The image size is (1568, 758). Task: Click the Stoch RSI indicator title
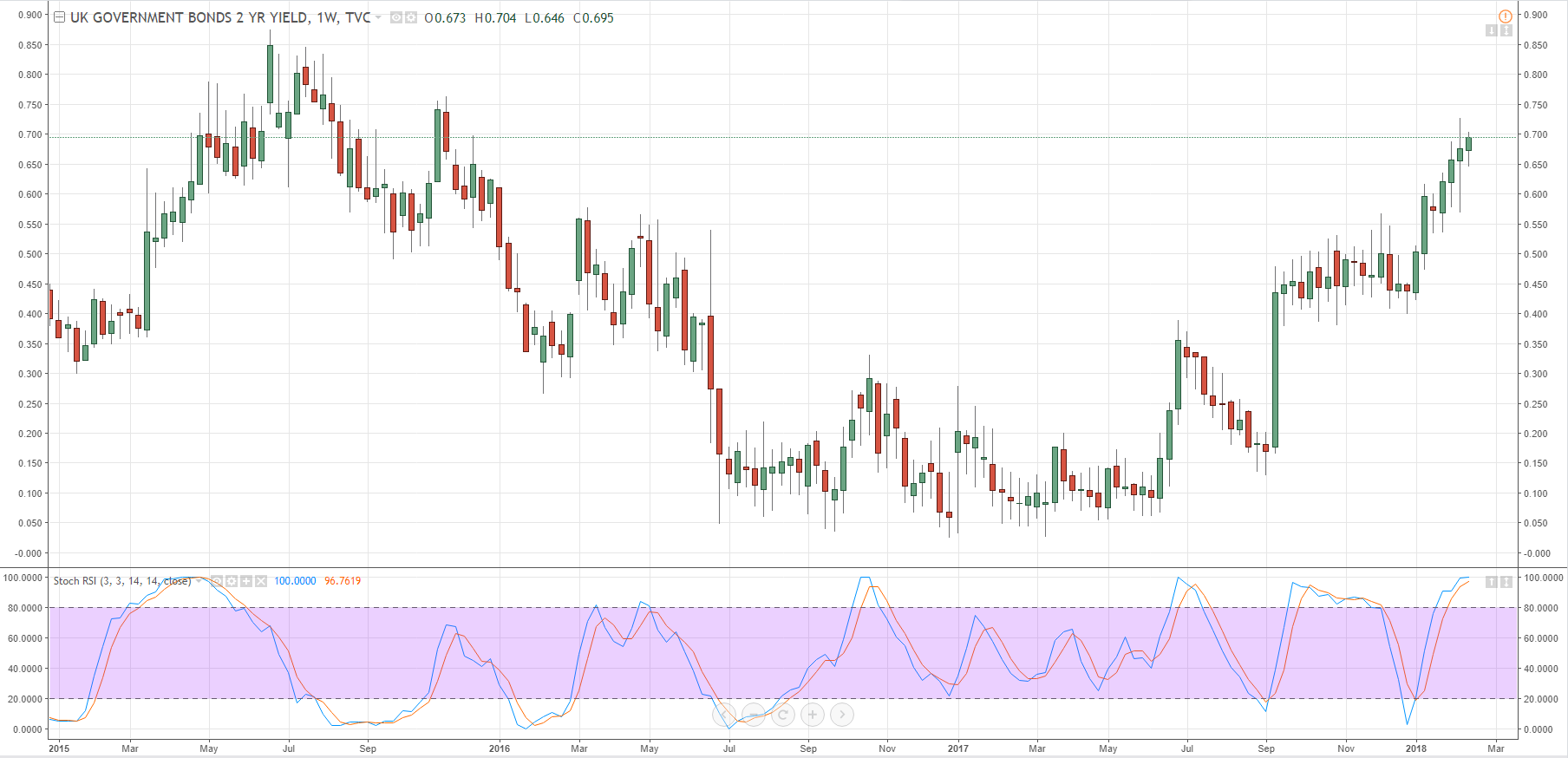click(122, 581)
